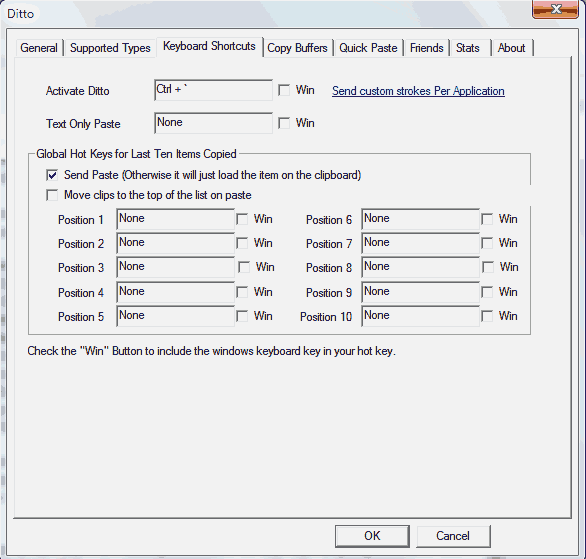Click the Position 2 hotkey field
The height and width of the screenshot is (559, 586).
pyautogui.click(x=175, y=243)
